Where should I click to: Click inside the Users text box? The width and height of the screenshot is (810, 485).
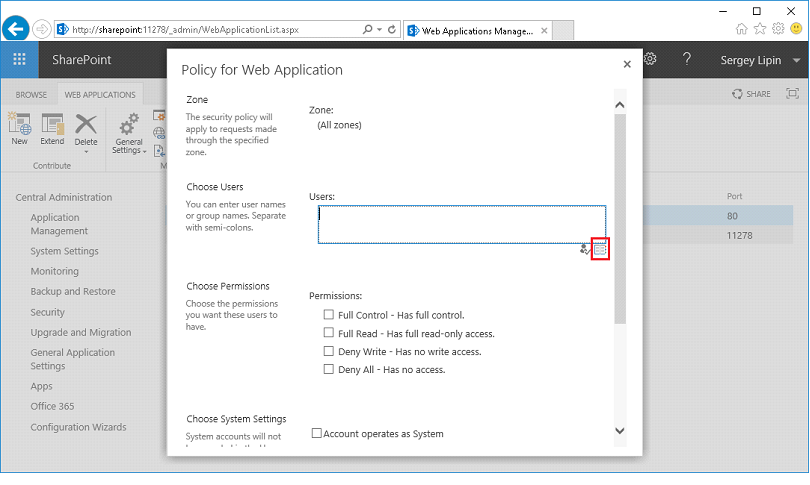point(461,224)
